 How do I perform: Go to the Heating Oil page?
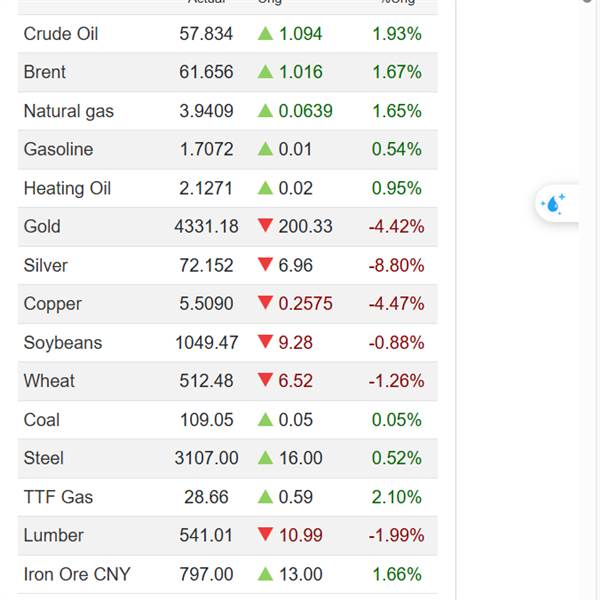(67, 188)
